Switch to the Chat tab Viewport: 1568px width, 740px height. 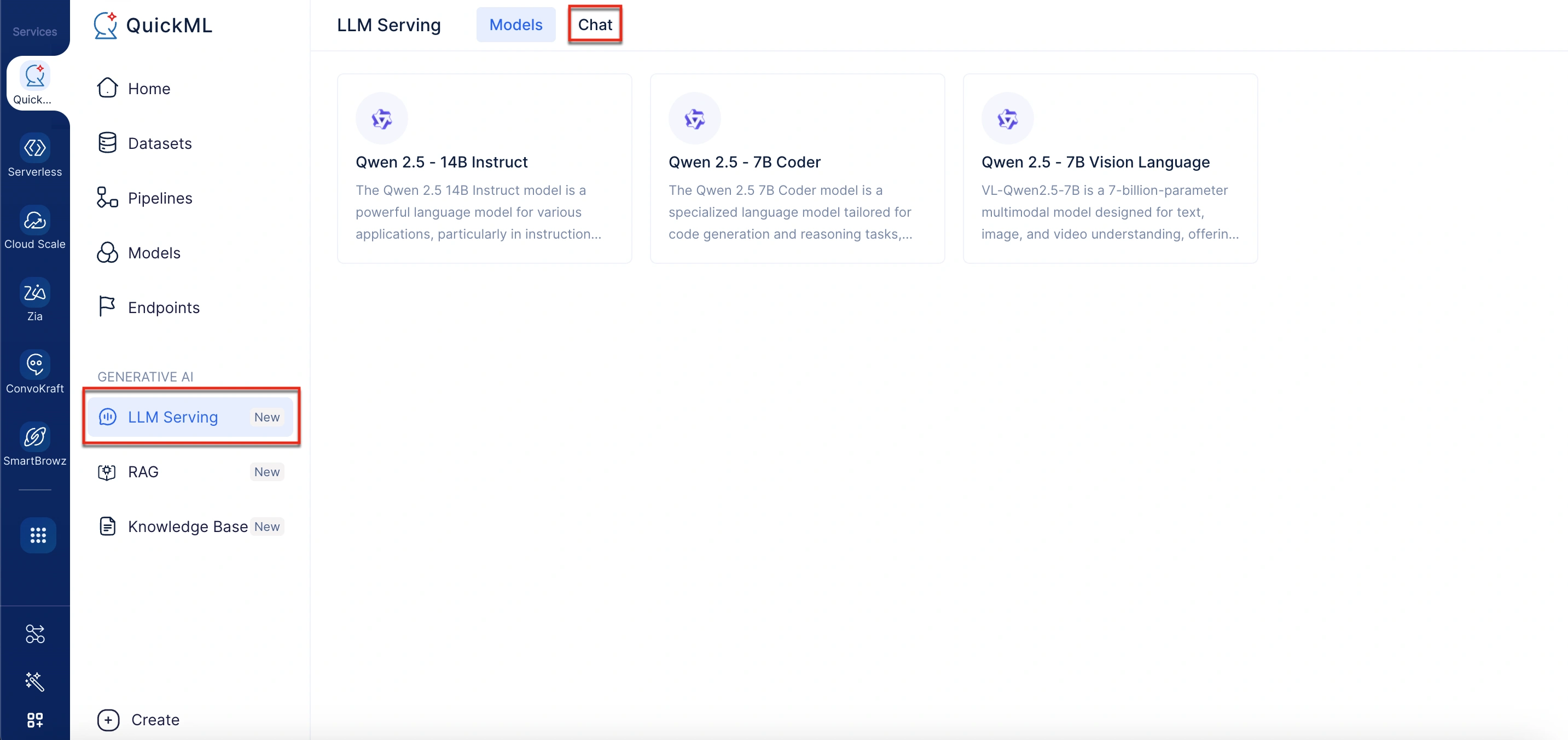click(x=595, y=25)
